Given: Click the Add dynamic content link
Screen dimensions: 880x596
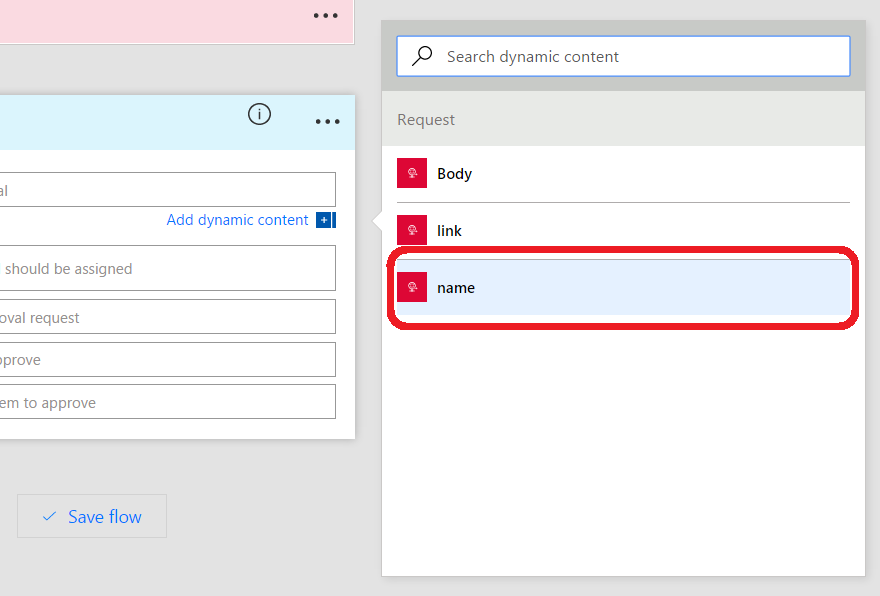Looking at the screenshot, I should coord(237,219).
